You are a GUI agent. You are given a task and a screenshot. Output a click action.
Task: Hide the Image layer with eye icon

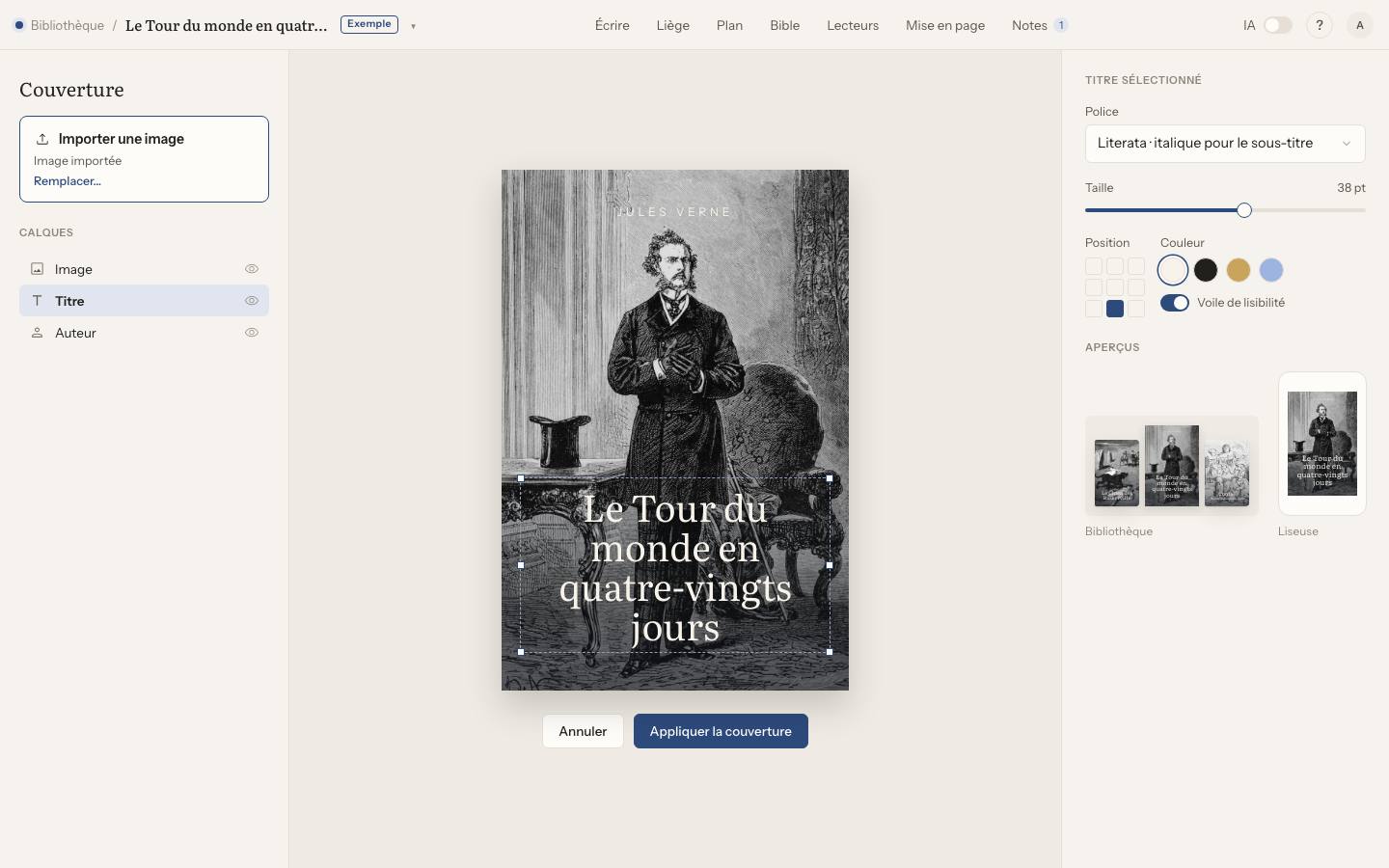click(252, 269)
